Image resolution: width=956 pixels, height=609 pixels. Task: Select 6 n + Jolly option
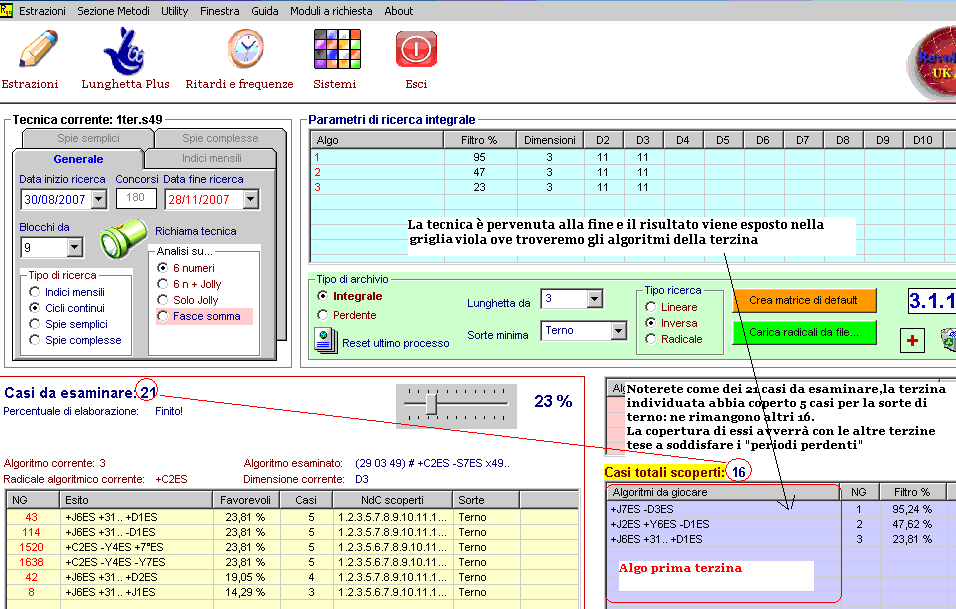[x=163, y=283]
